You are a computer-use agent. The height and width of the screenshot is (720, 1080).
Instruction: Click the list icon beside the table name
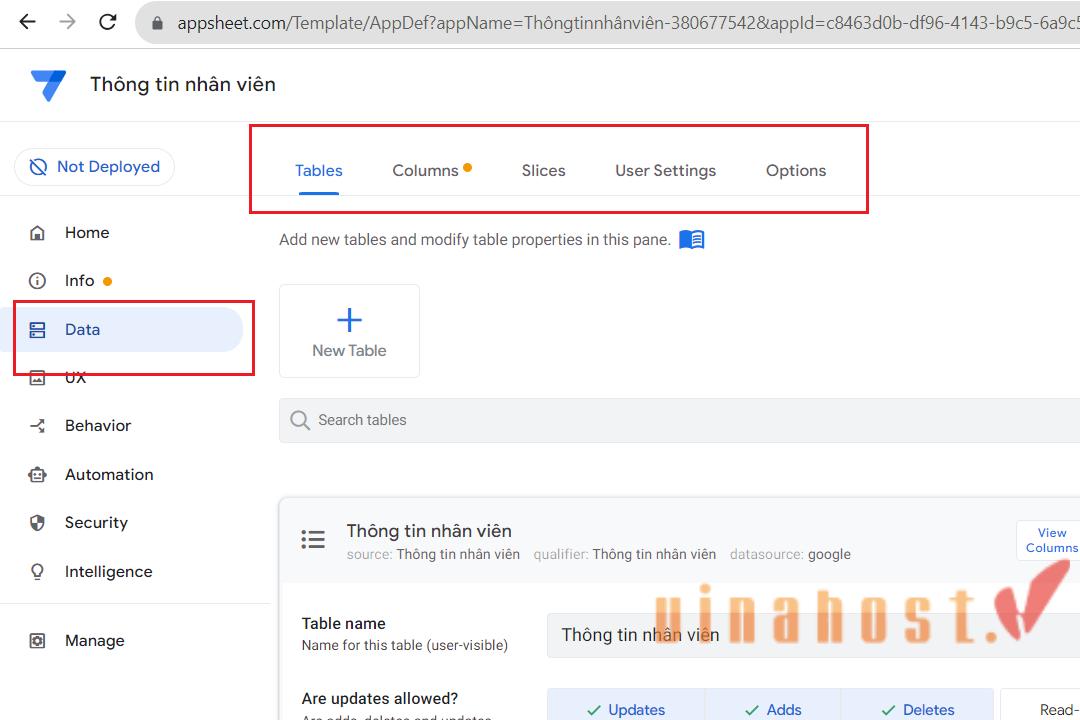313,539
